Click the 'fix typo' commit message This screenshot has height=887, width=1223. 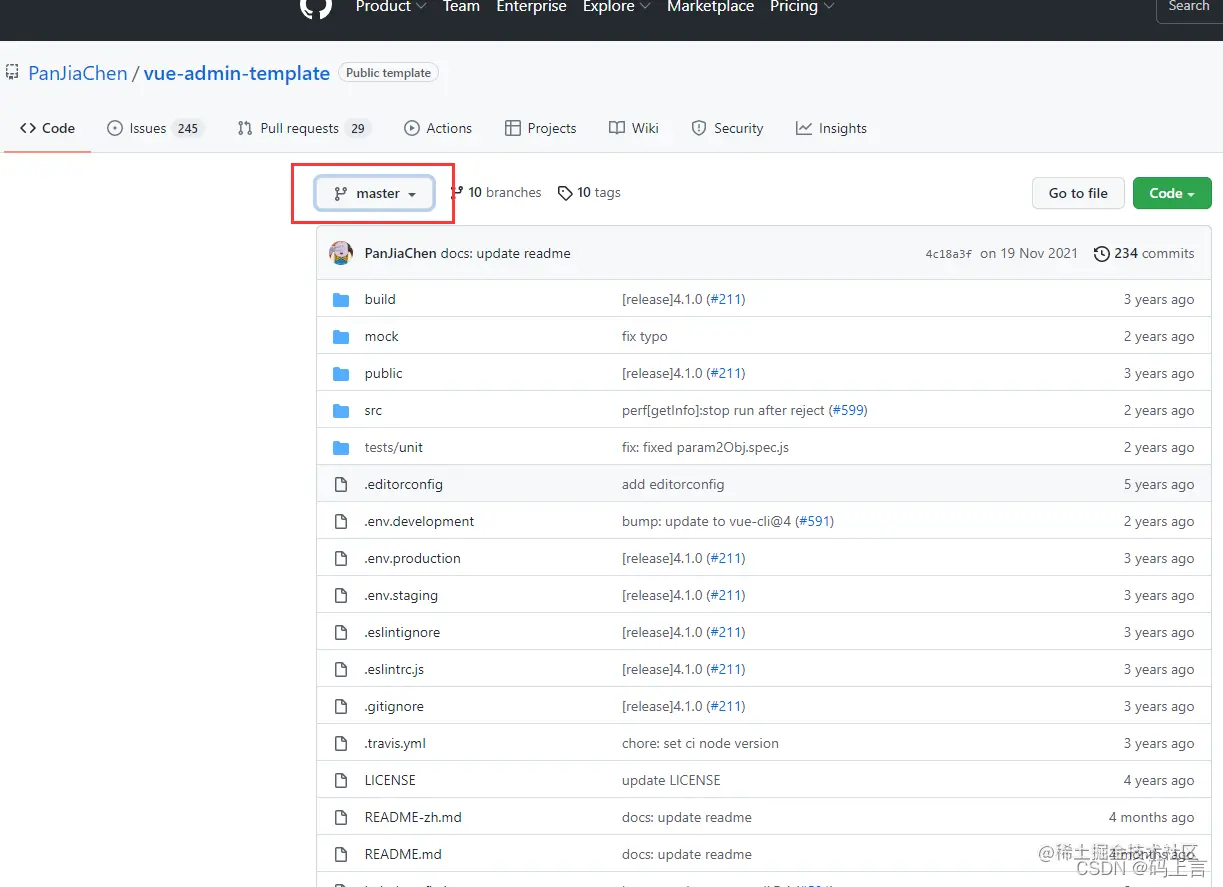645,336
